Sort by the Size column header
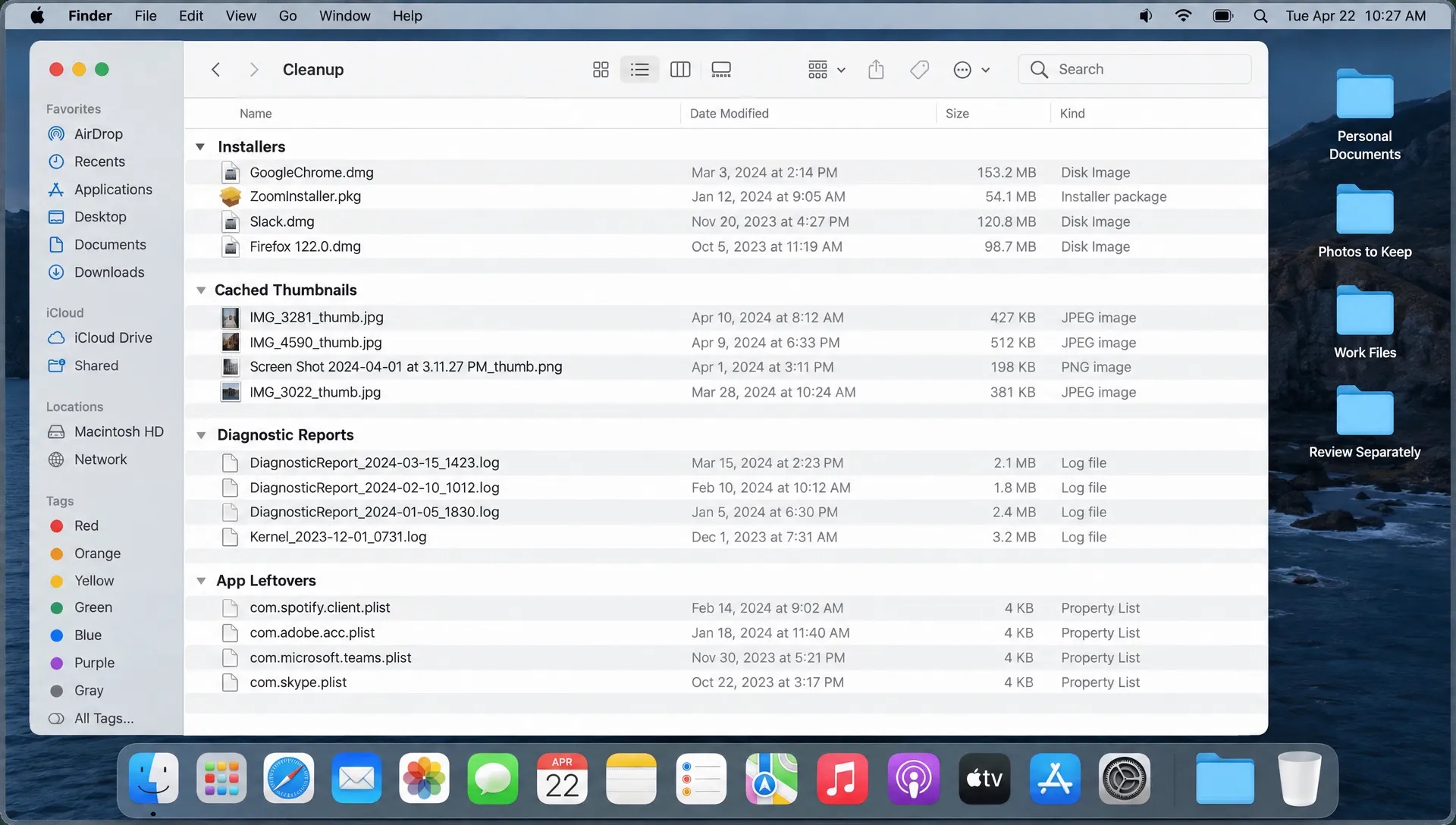 click(x=957, y=113)
